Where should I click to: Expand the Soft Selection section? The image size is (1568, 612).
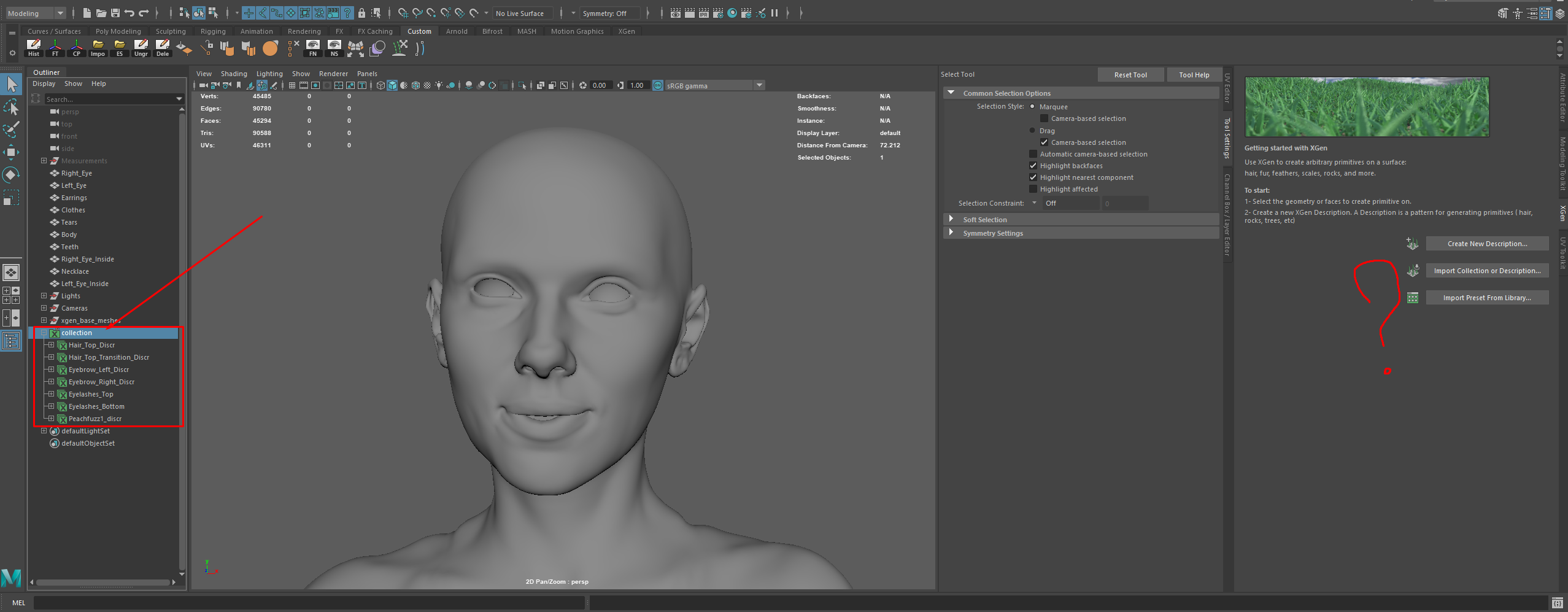coord(951,219)
